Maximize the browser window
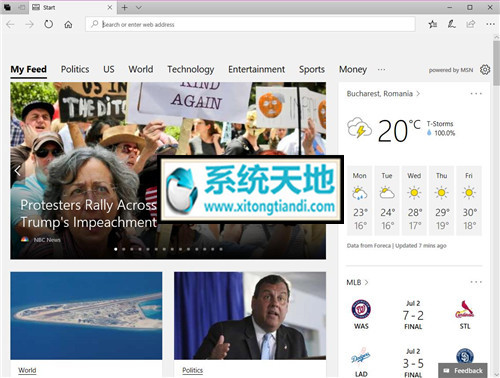This screenshot has width=500, height=378. pyautogui.click(x=470, y=7)
